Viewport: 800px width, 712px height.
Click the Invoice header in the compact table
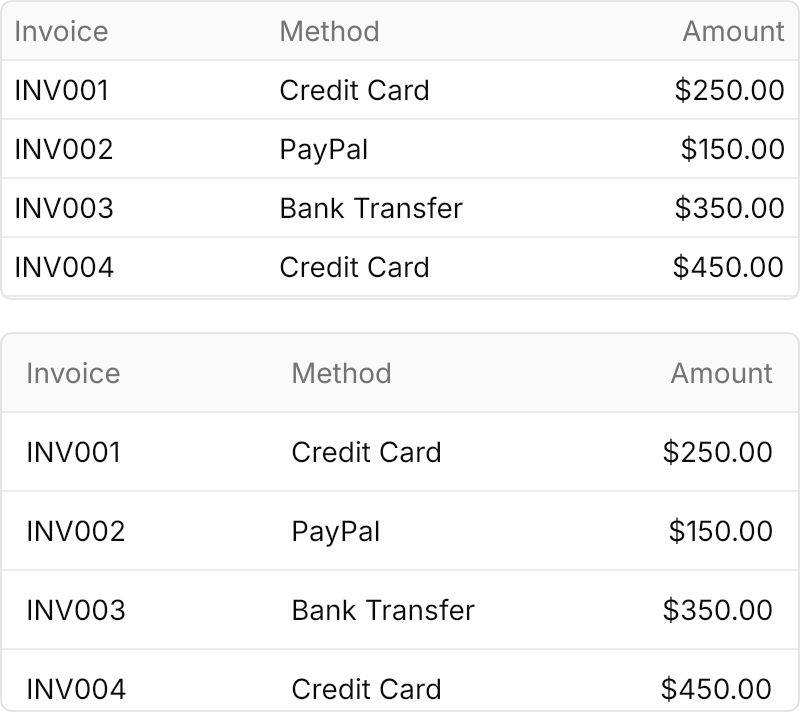(x=61, y=32)
